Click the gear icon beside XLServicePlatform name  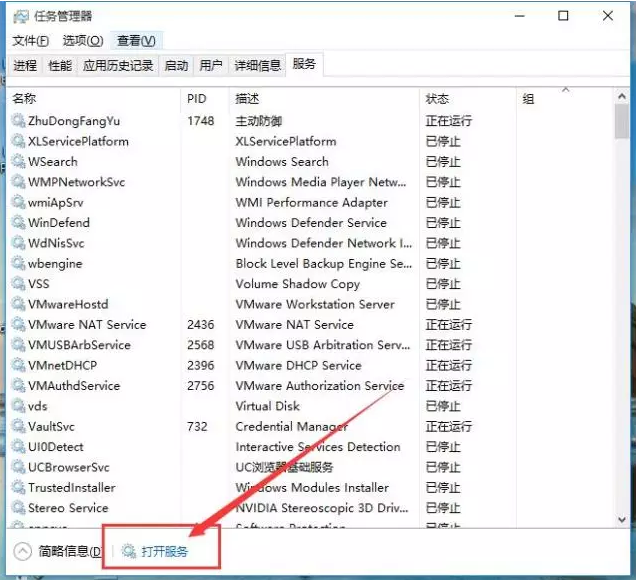(18, 141)
